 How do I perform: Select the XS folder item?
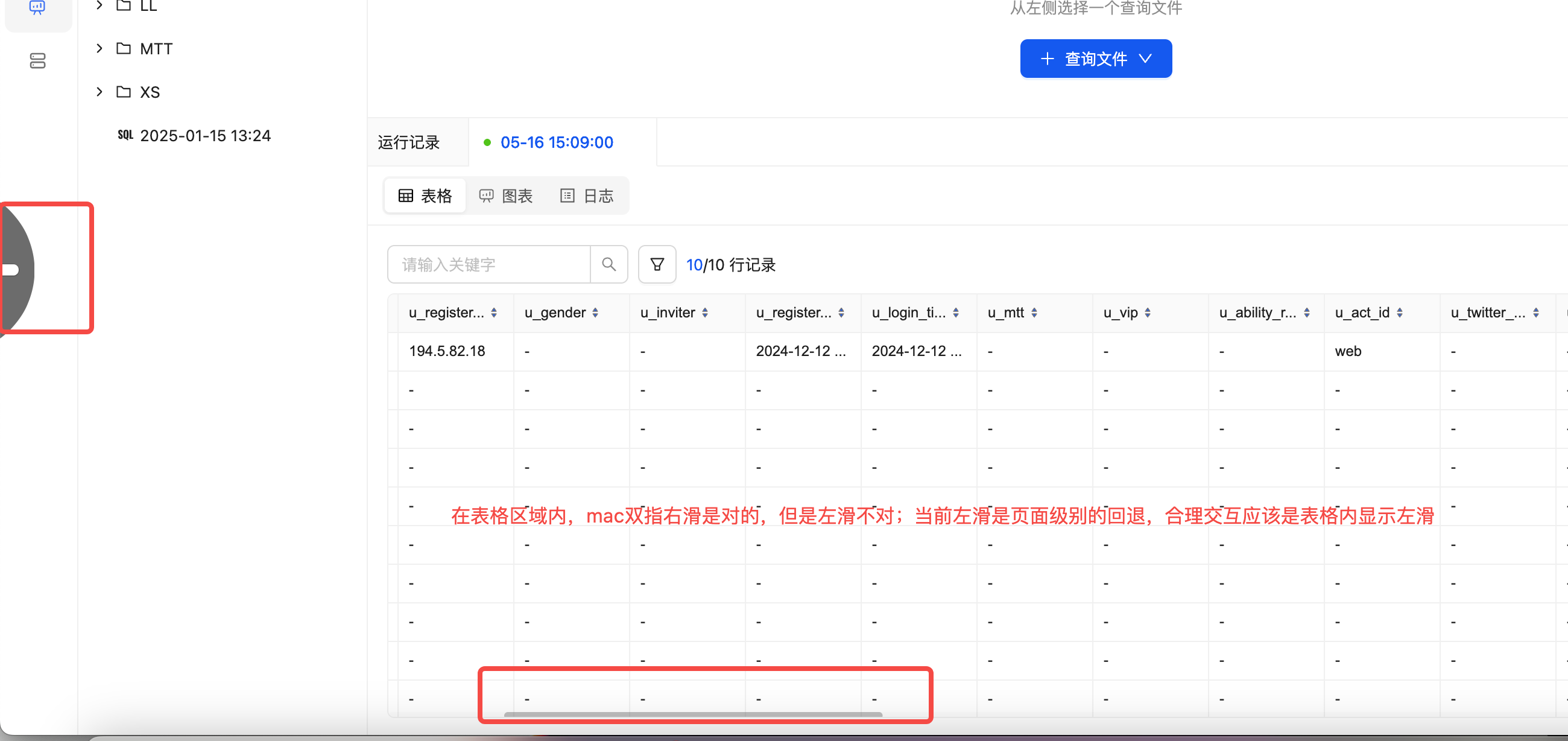pos(149,92)
